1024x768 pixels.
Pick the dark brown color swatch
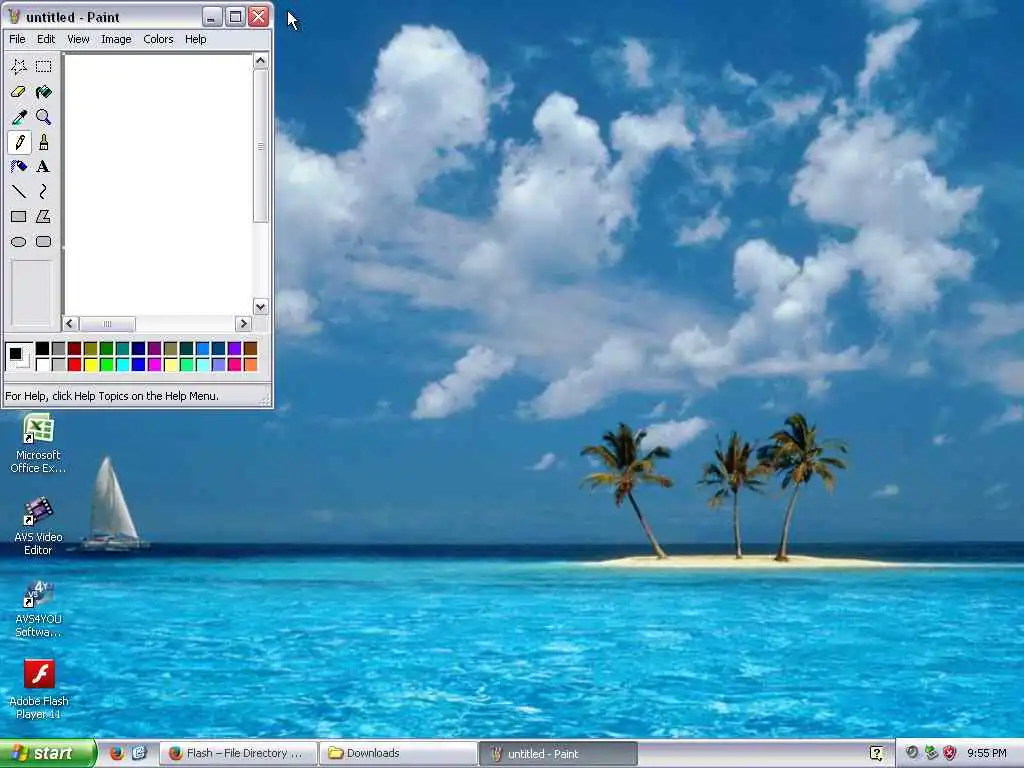tap(251, 349)
